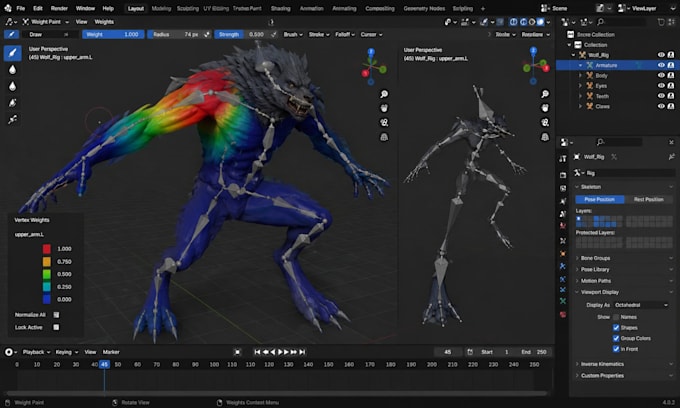Click the Strength pressure sensitivity icon
The width and height of the screenshot is (680, 408).
(274, 34)
